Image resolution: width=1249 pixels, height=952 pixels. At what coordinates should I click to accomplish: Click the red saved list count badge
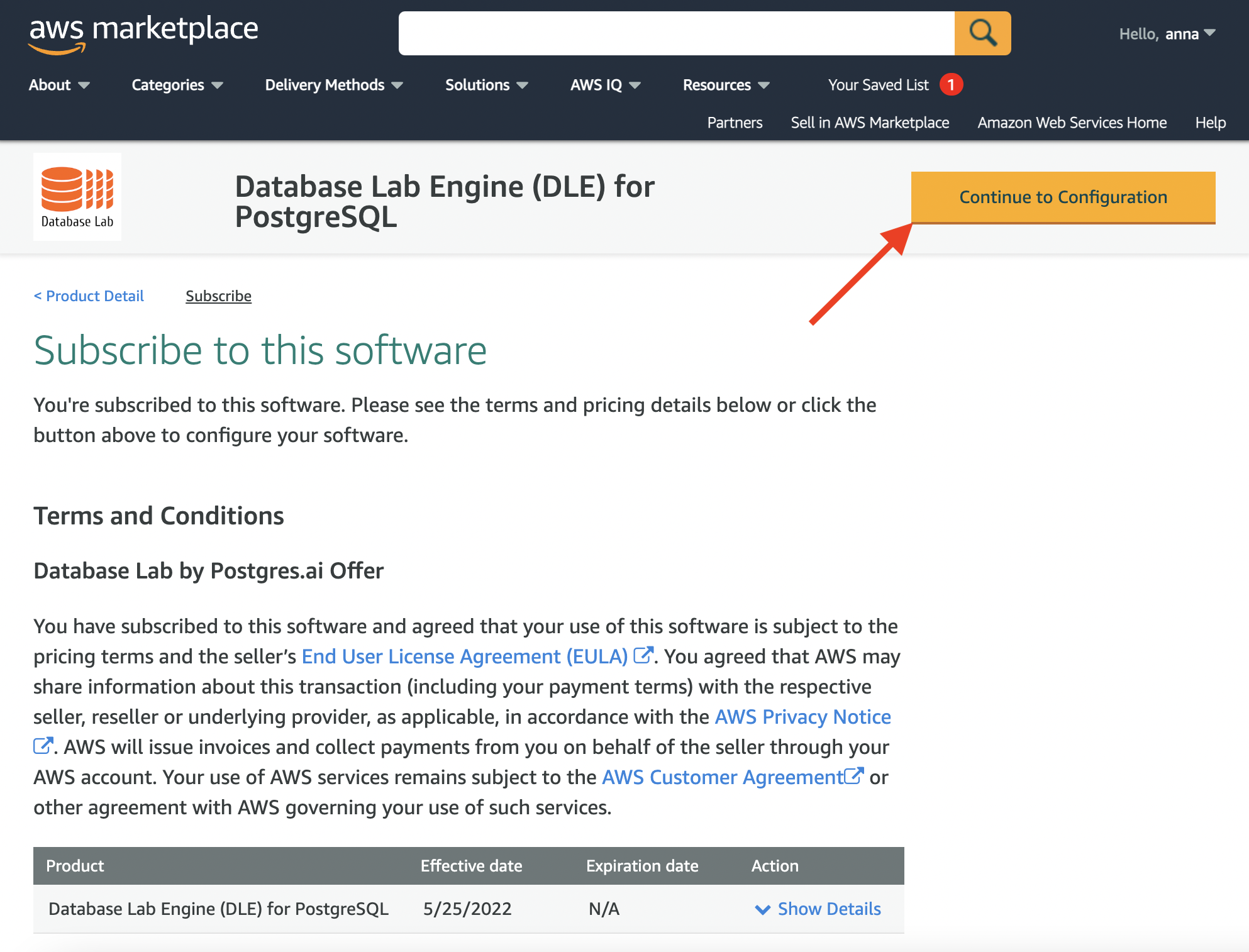tap(951, 84)
